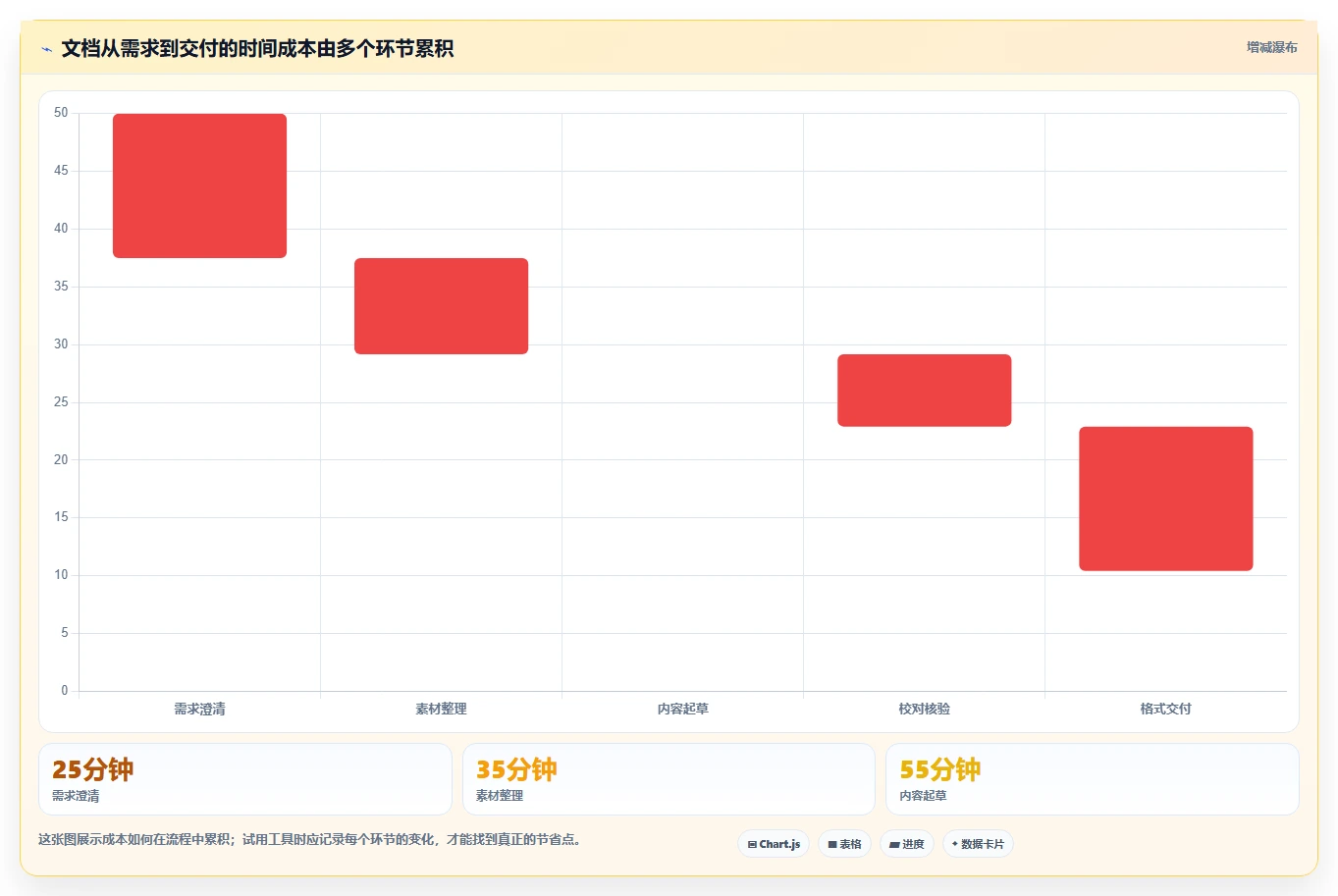Click the 内容起草 x-axis label
Screen dimensions: 1338x896
[682, 709]
